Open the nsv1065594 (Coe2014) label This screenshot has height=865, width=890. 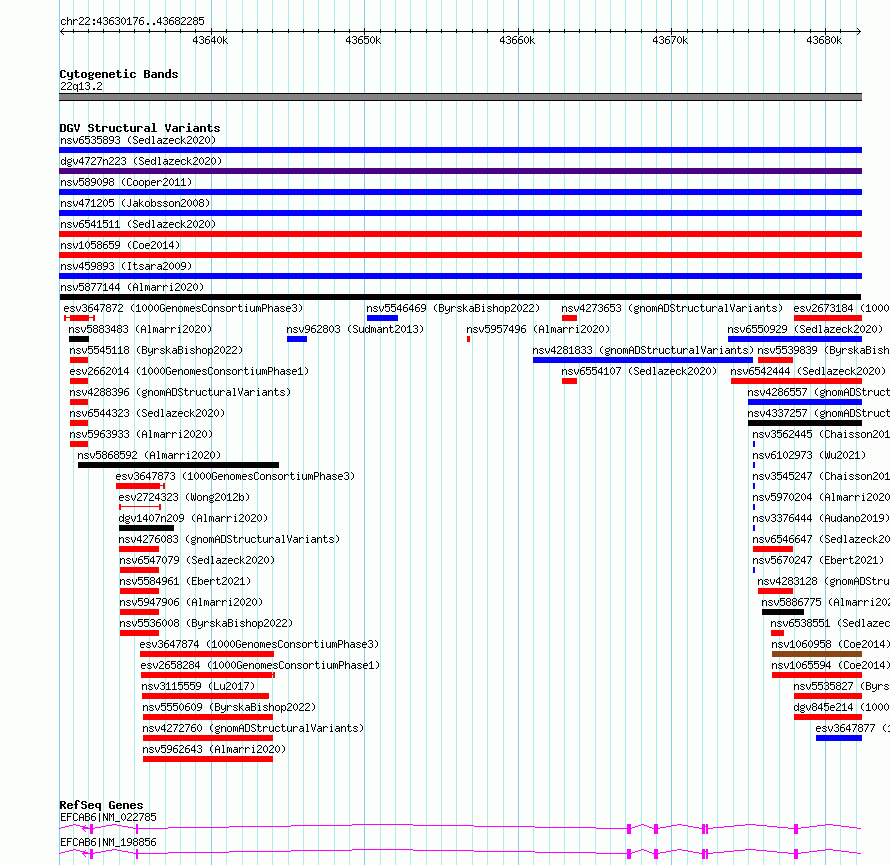[x=830, y=665]
